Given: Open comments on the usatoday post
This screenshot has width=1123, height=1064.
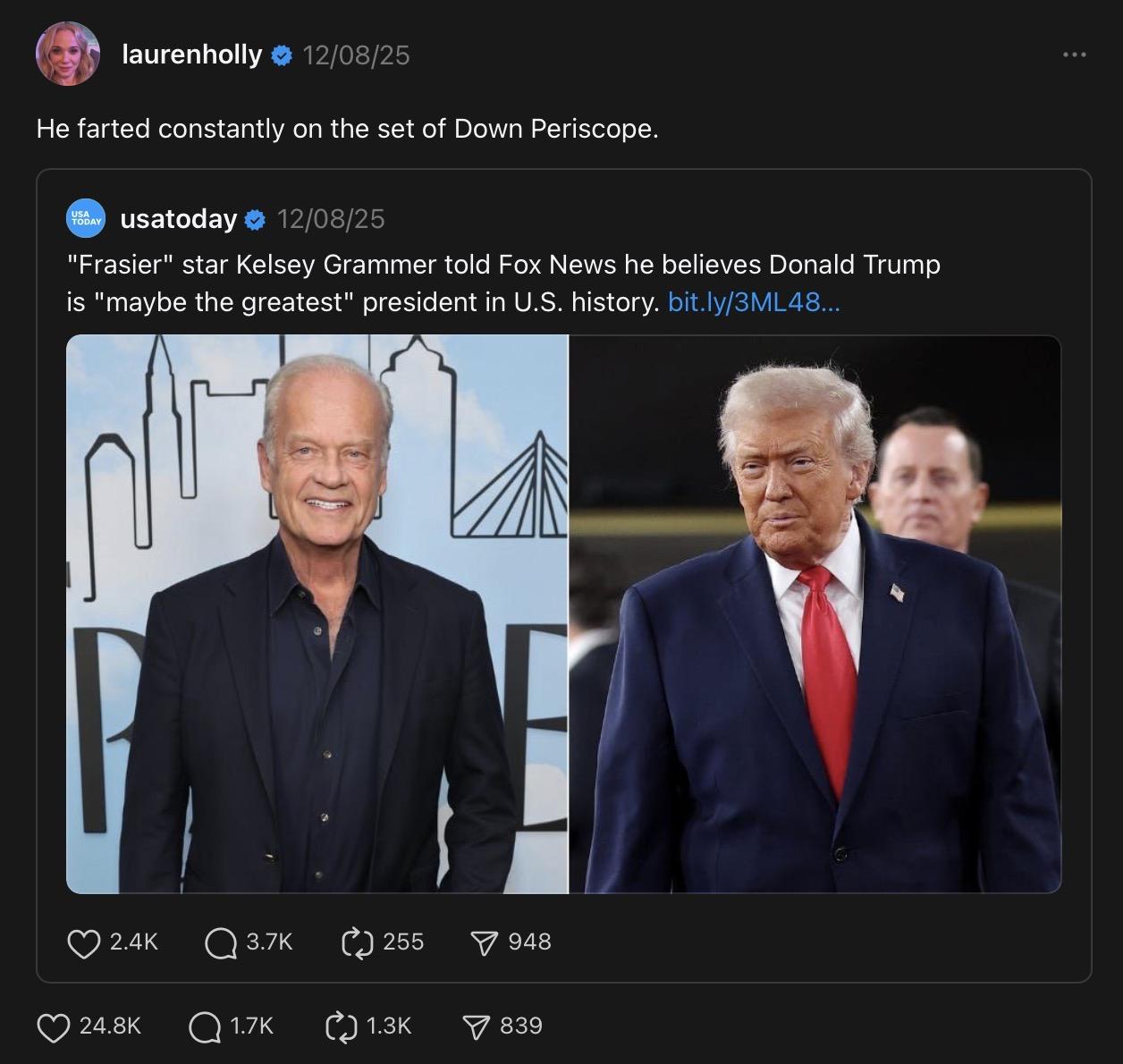Looking at the screenshot, I should coord(220,942).
